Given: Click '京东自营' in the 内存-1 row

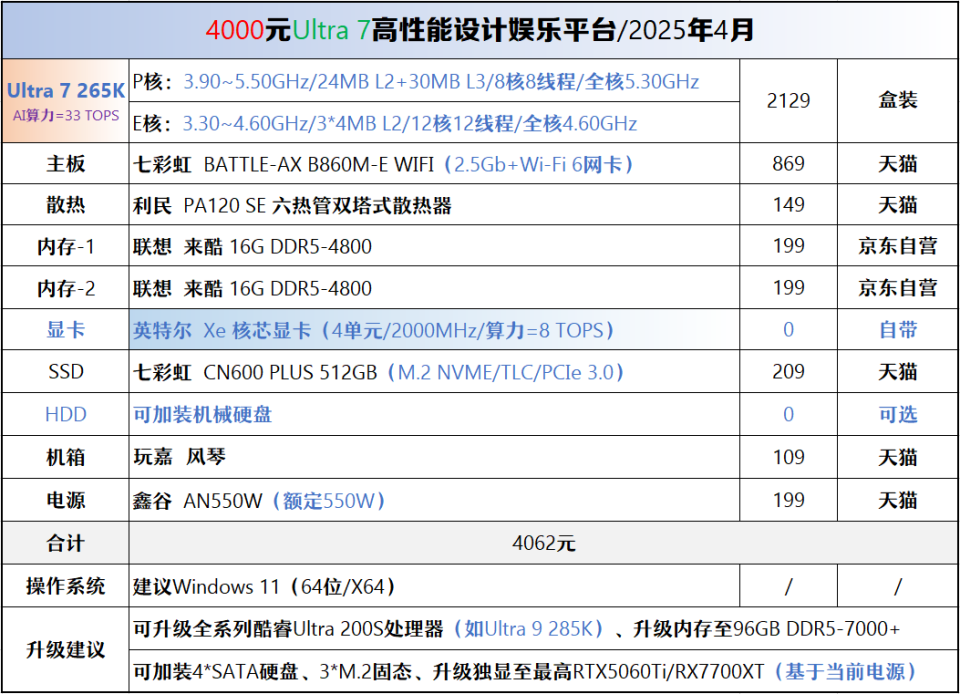Looking at the screenshot, I should [x=898, y=246].
